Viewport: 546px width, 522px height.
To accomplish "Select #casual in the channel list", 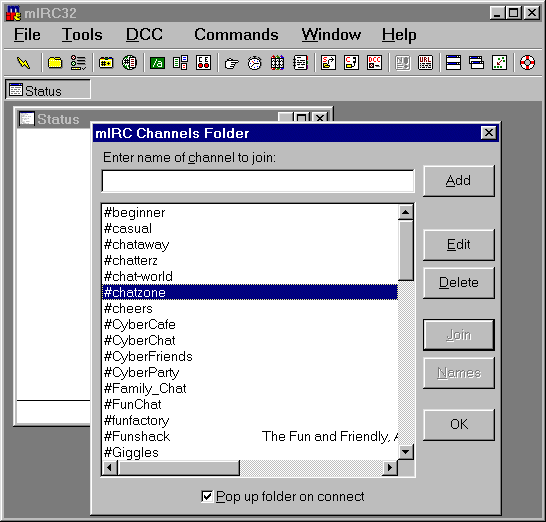I will click(250, 228).
